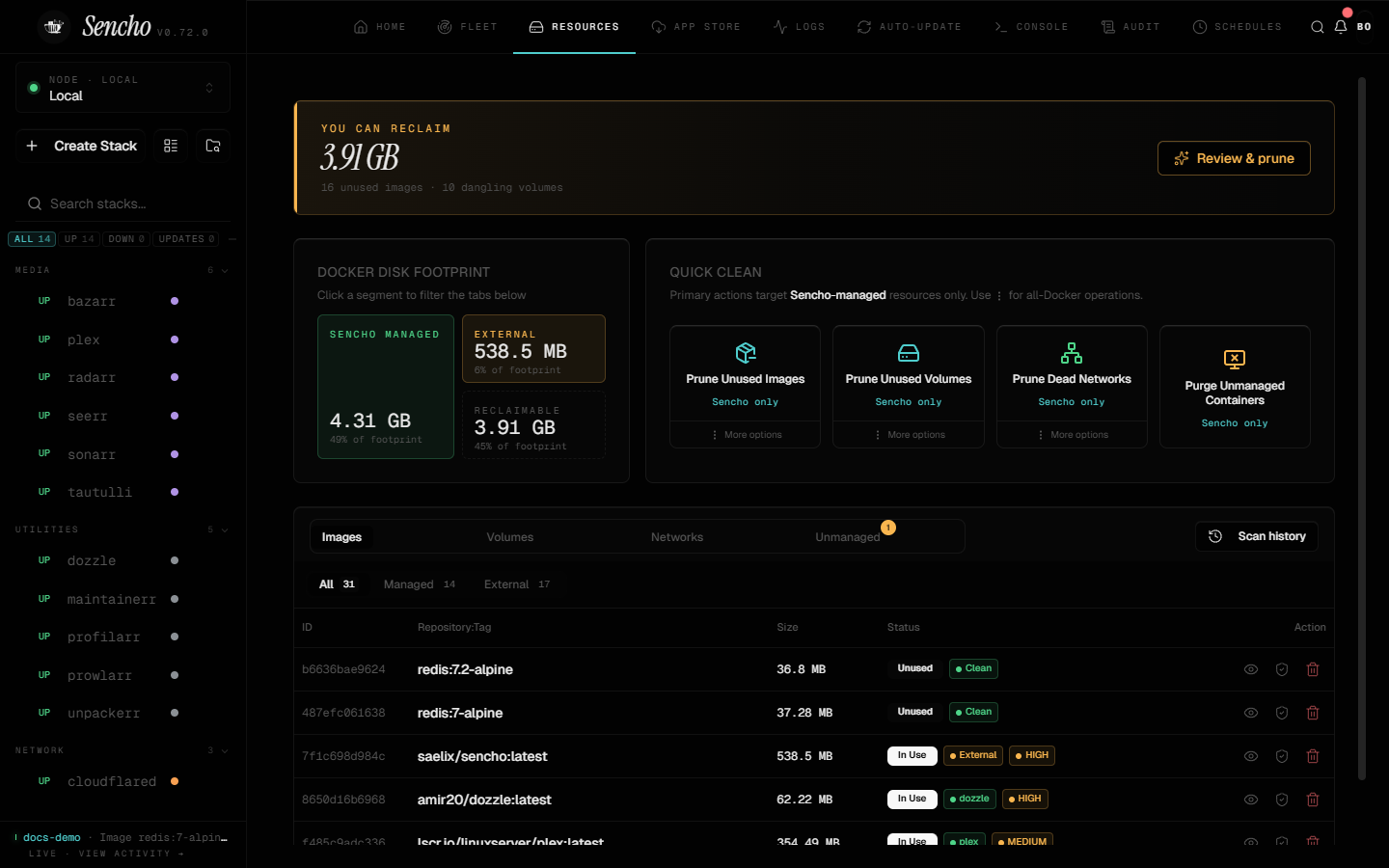Click the bazarr stack status dot
1389x868 pixels.
(x=175, y=301)
